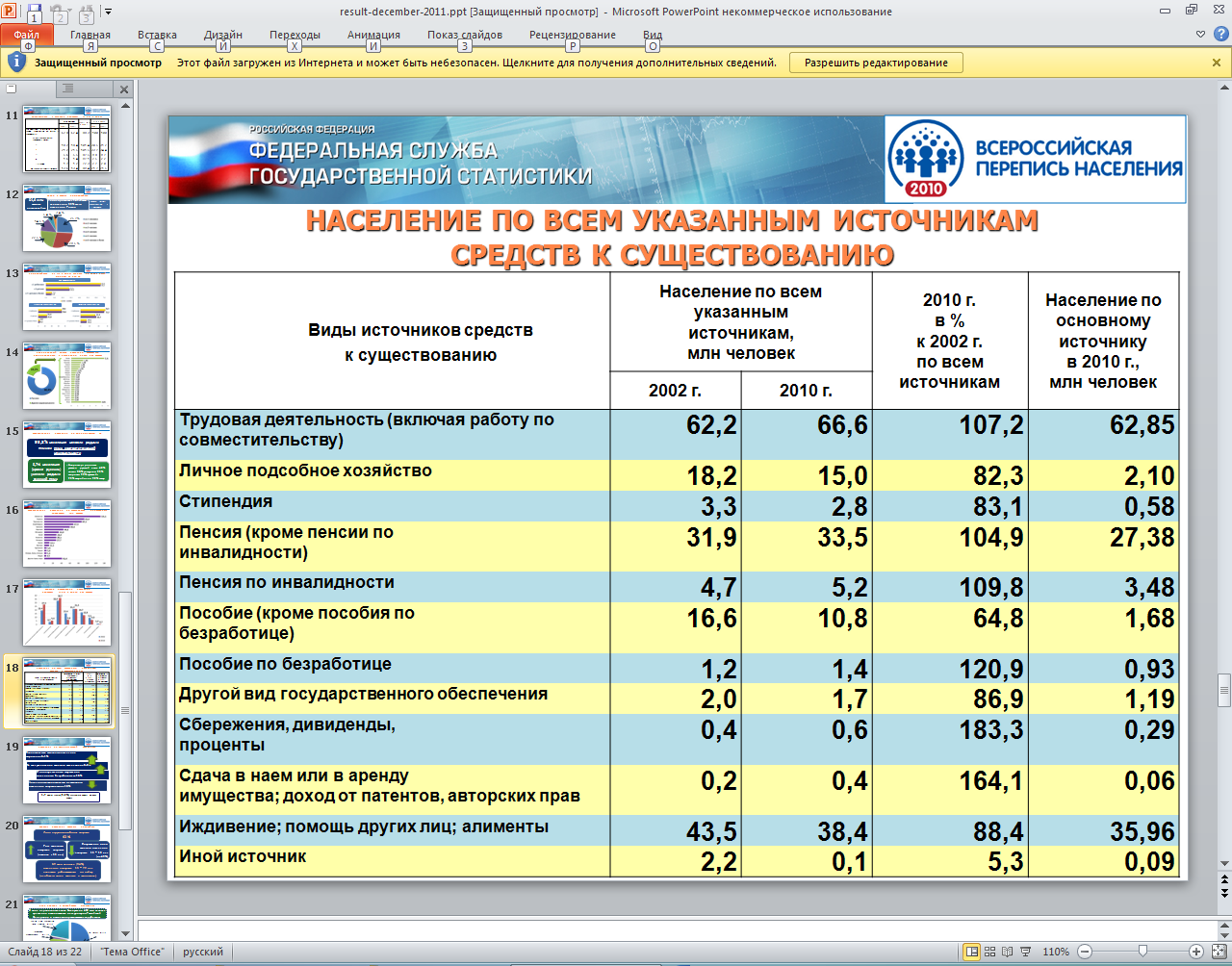The image size is (1232, 966).
Task: Click the Redo icon in quick access toolbar
Action: [86, 12]
